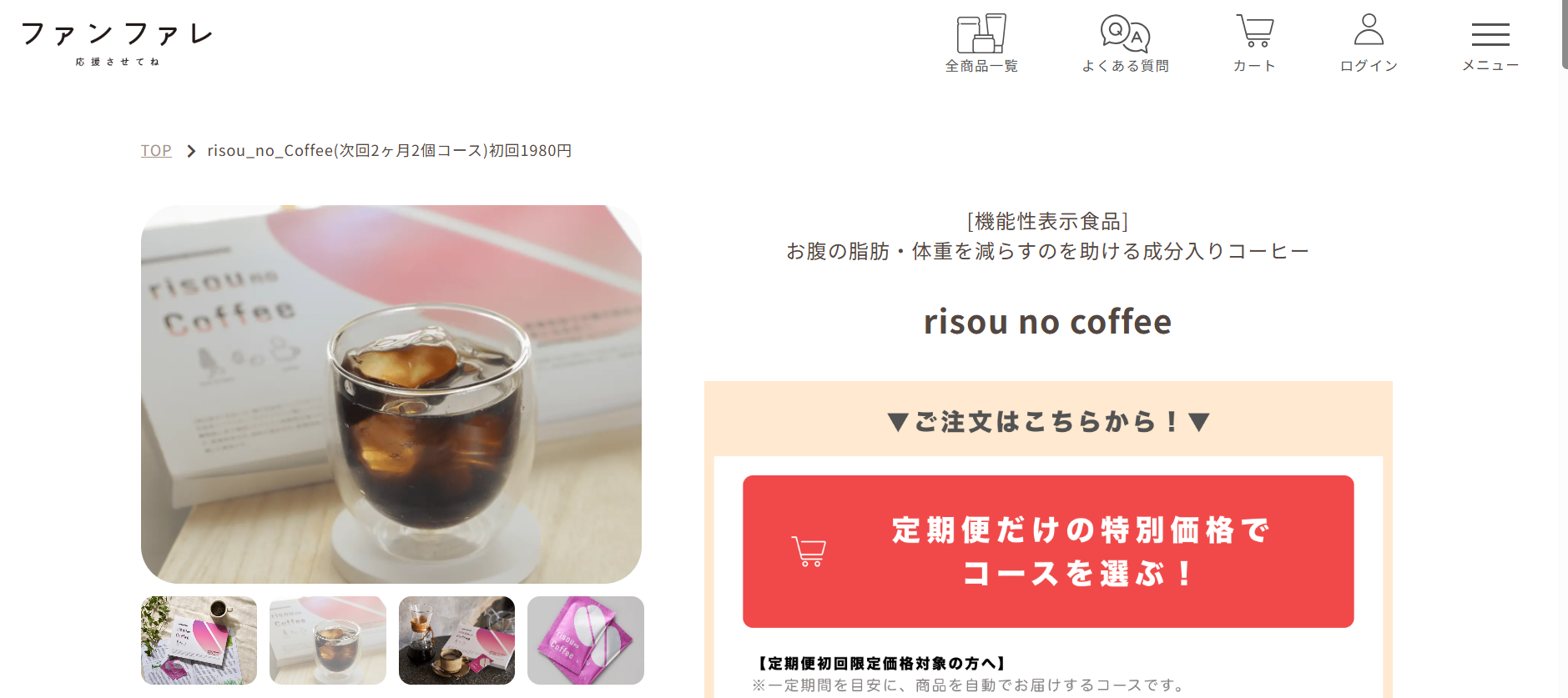The width and height of the screenshot is (1568, 698).
Task: Select the thumbnail with coffee box on rug
Action: click(x=199, y=640)
